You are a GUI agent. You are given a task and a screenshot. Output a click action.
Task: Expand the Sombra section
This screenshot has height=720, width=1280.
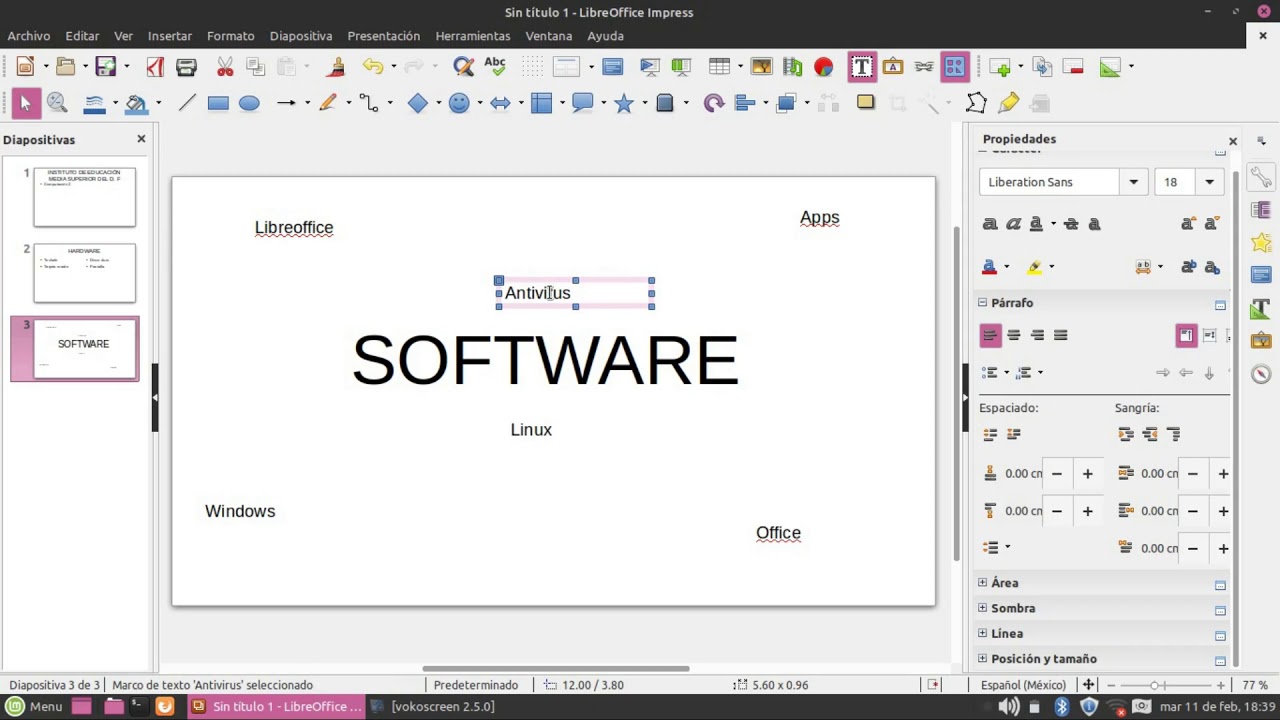coord(982,608)
